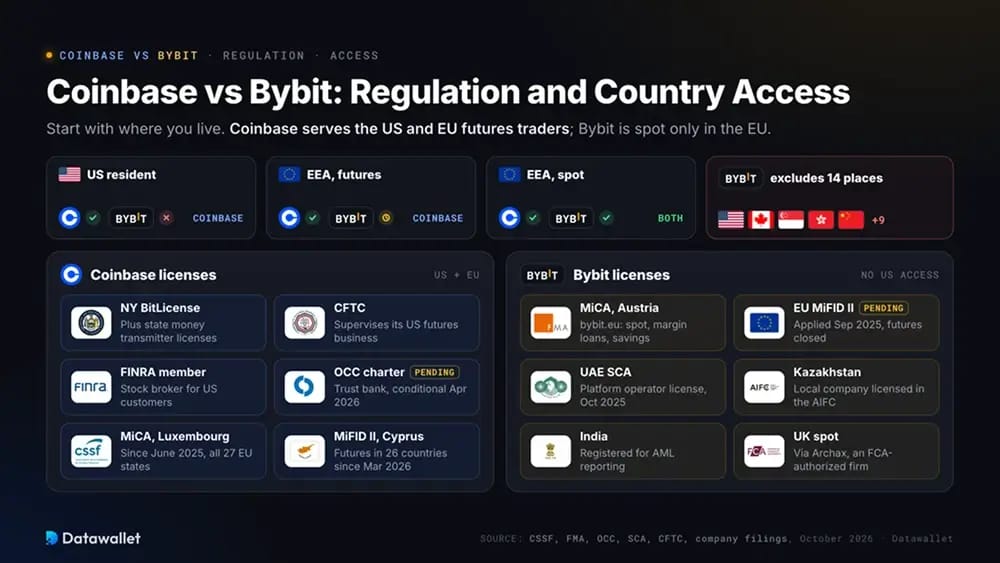Click the EU flag in the EEA, spot card
The height and width of the screenshot is (563, 1000).
coord(510,174)
